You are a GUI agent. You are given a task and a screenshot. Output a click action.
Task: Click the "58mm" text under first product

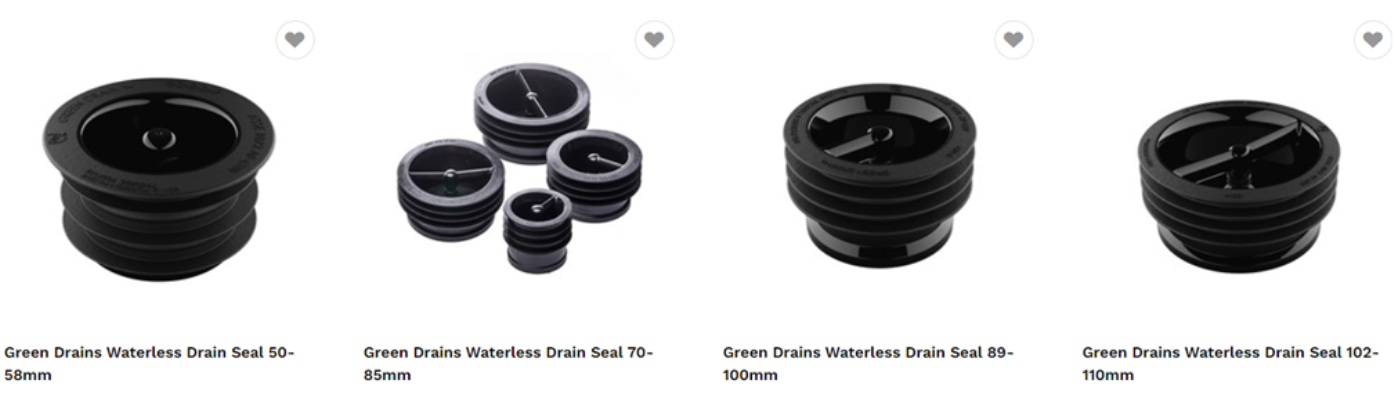click(28, 376)
